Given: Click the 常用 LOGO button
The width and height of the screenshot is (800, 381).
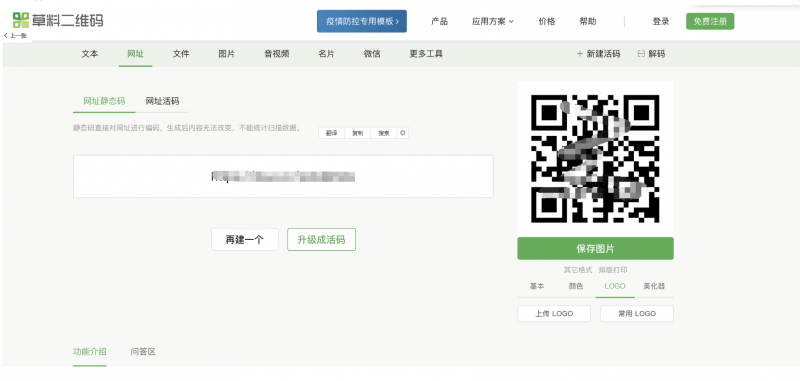Looking at the screenshot, I should [637, 314].
